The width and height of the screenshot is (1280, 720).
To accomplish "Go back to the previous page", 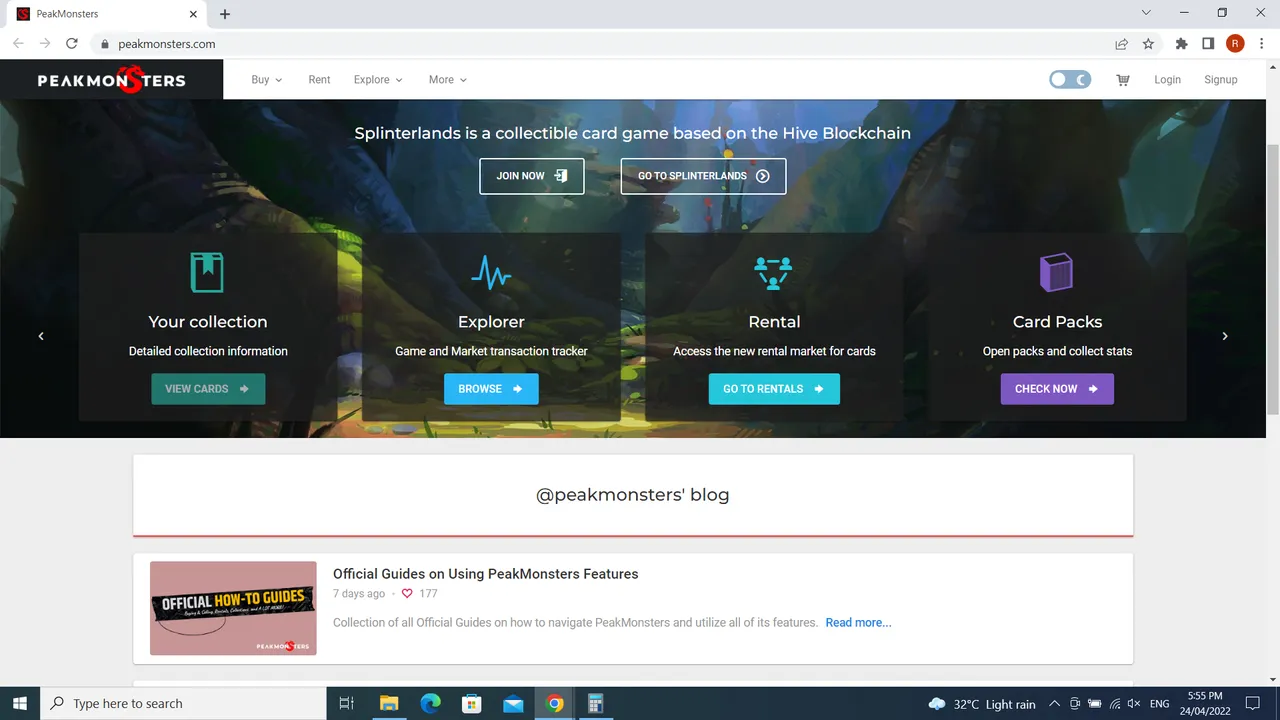I will (x=18, y=44).
